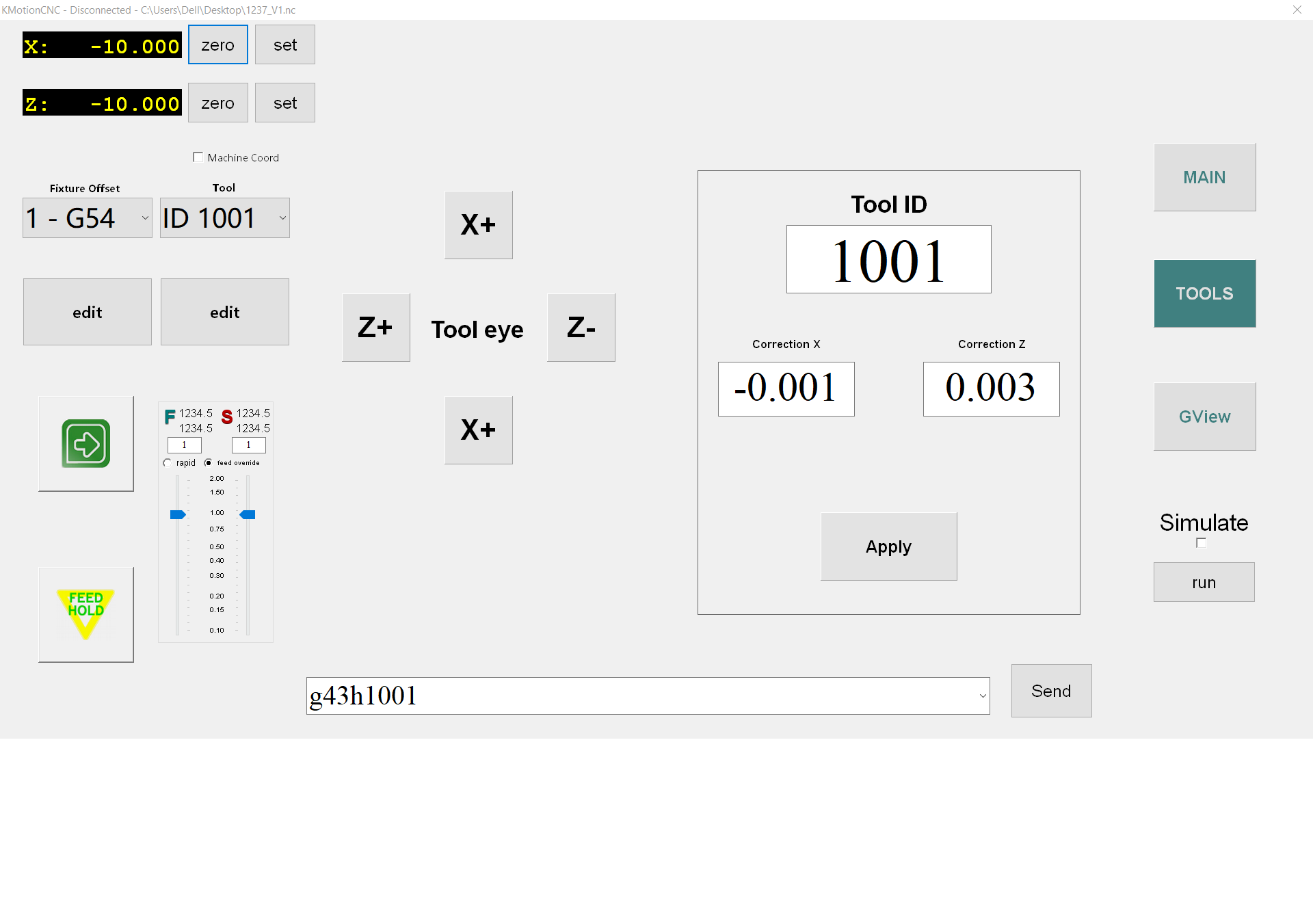Jog with the Z+ button
Viewport: 1313px width, 924px height.
(x=375, y=328)
